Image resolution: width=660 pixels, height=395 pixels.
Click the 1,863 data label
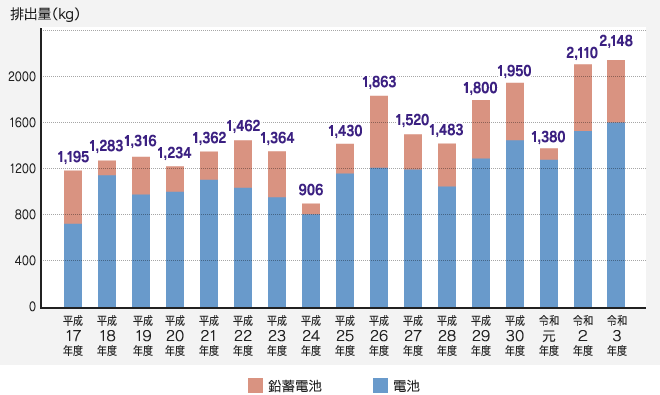tap(379, 82)
